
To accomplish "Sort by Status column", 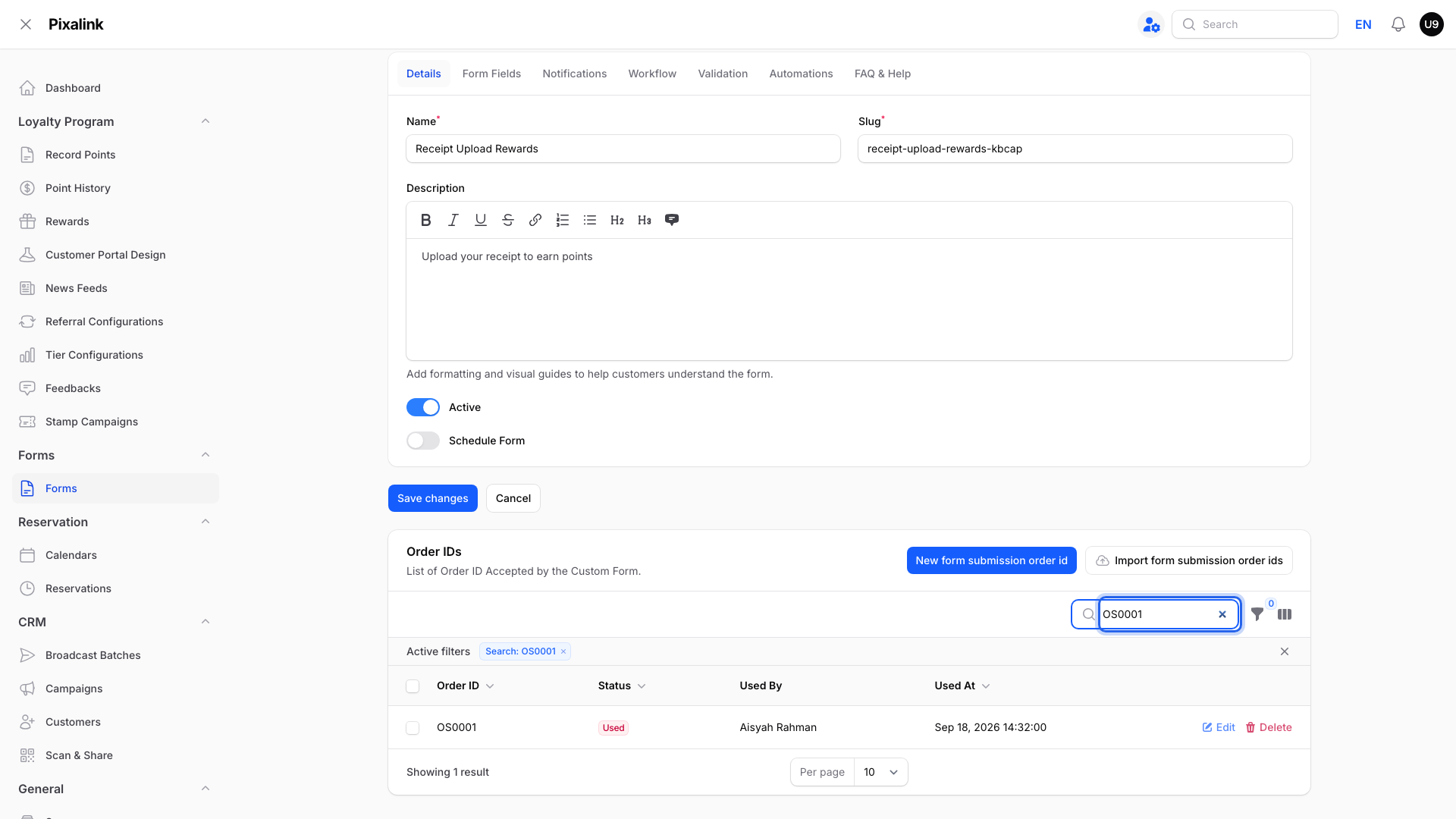I will [x=622, y=686].
